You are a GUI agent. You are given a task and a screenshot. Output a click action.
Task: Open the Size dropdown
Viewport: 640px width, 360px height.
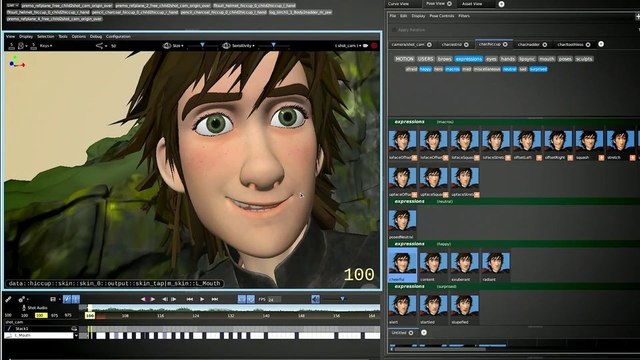178,46
